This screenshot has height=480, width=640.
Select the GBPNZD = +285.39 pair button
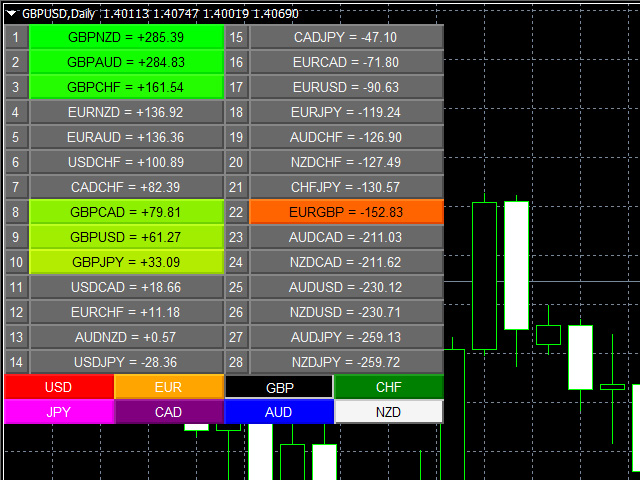[x=127, y=37]
